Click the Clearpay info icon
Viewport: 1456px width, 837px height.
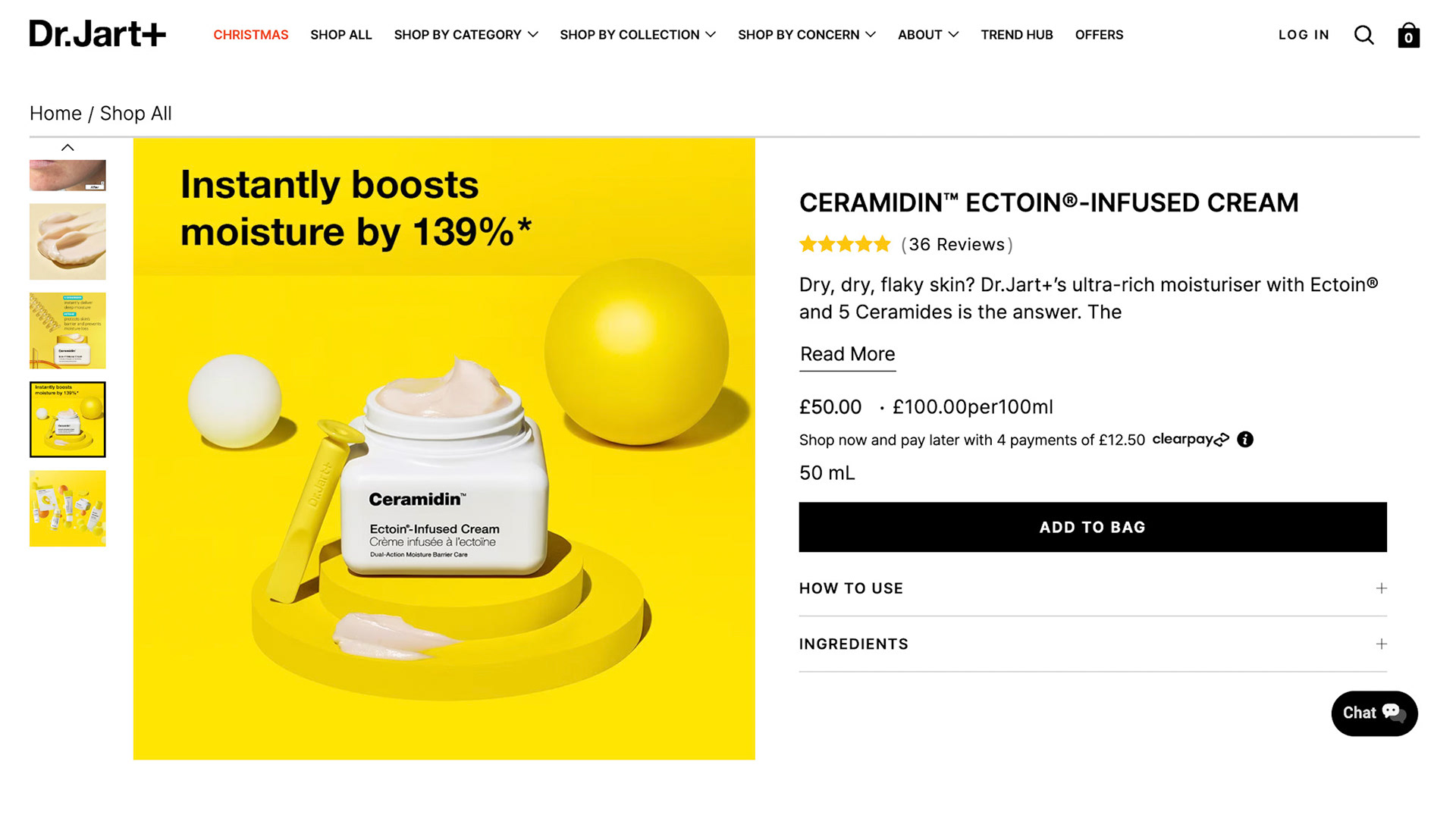(x=1245, y=440)
